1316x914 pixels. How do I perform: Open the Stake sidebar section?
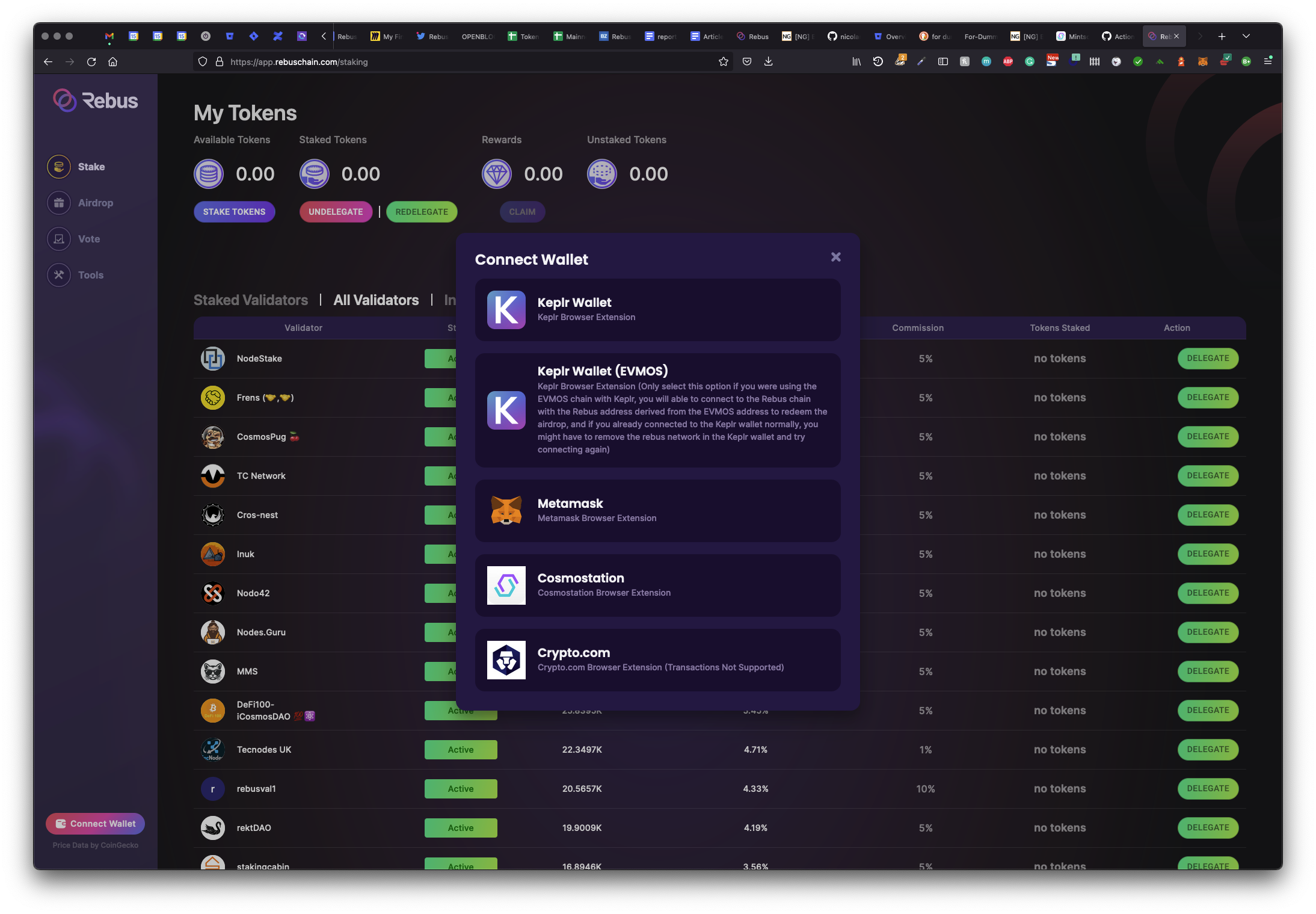click(76, 167)
